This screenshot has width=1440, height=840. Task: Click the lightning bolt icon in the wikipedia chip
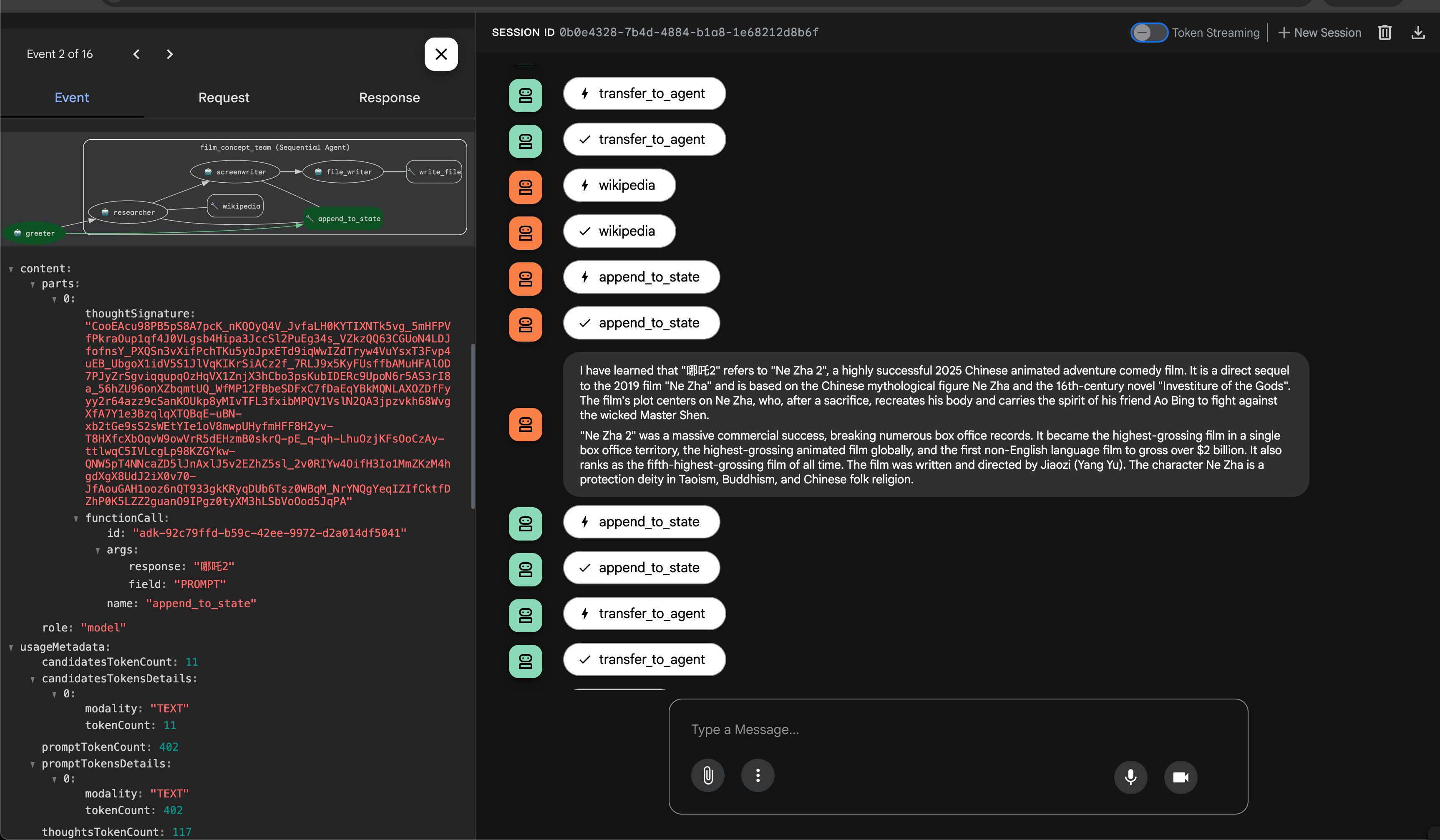click(584, 185)
